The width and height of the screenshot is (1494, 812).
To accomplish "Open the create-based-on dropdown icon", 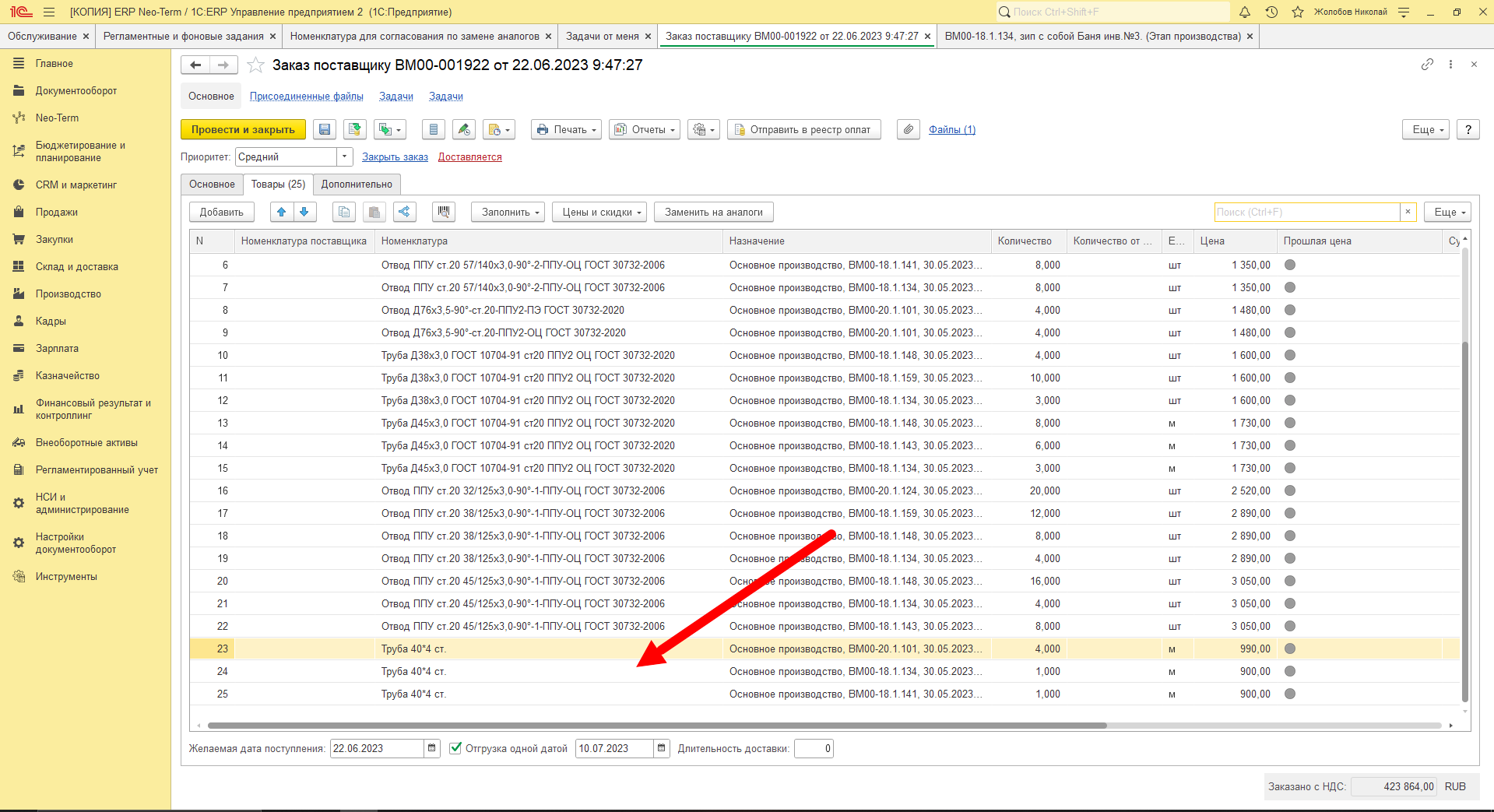I will click(x=389, y=129).
